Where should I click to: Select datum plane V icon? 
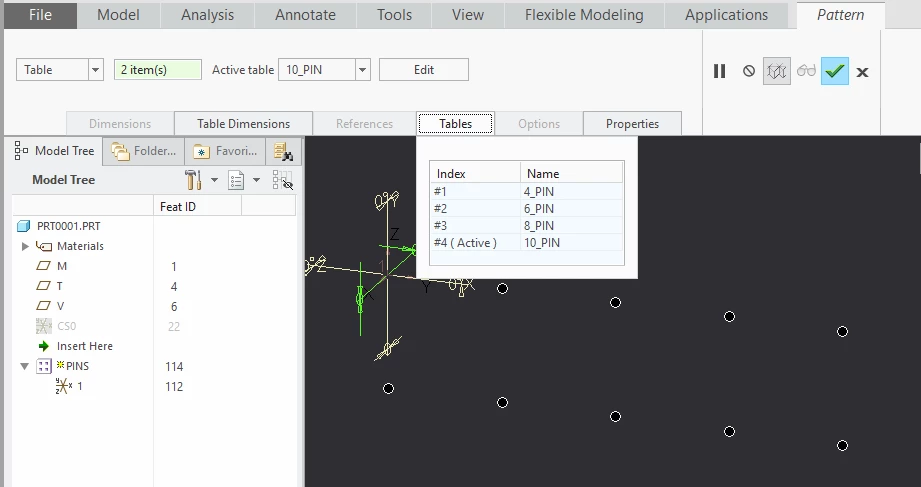pos(43,306)
